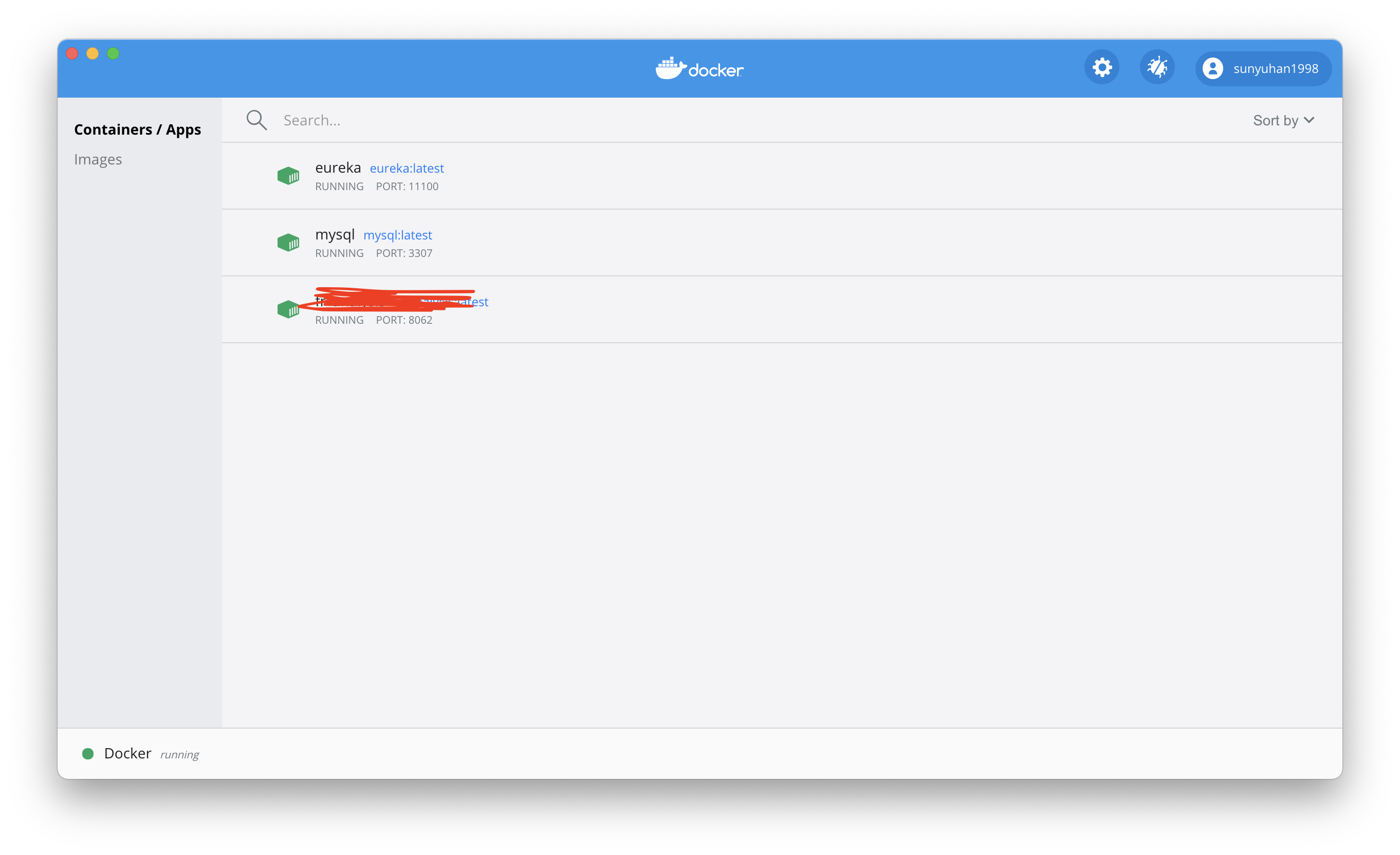
Task: Click RUNNING status of mysql
Action: click(x=339, y=253)
